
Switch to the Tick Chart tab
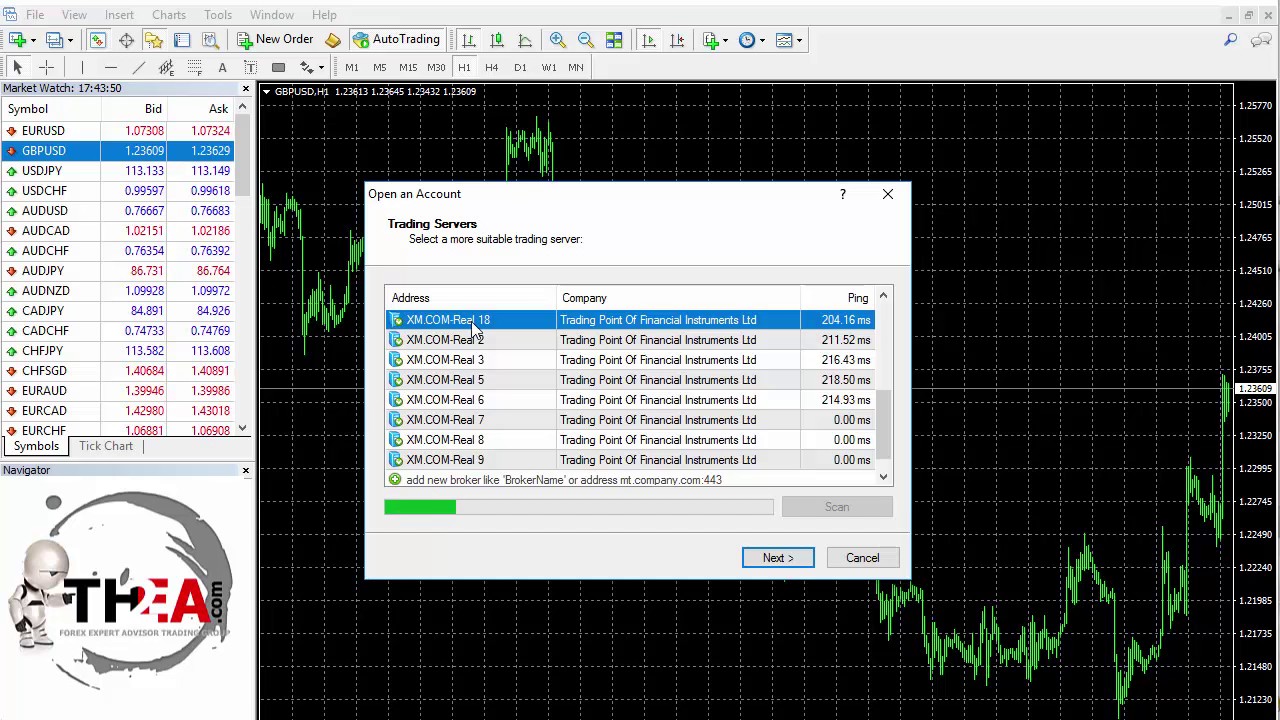[x=106, y=446]
